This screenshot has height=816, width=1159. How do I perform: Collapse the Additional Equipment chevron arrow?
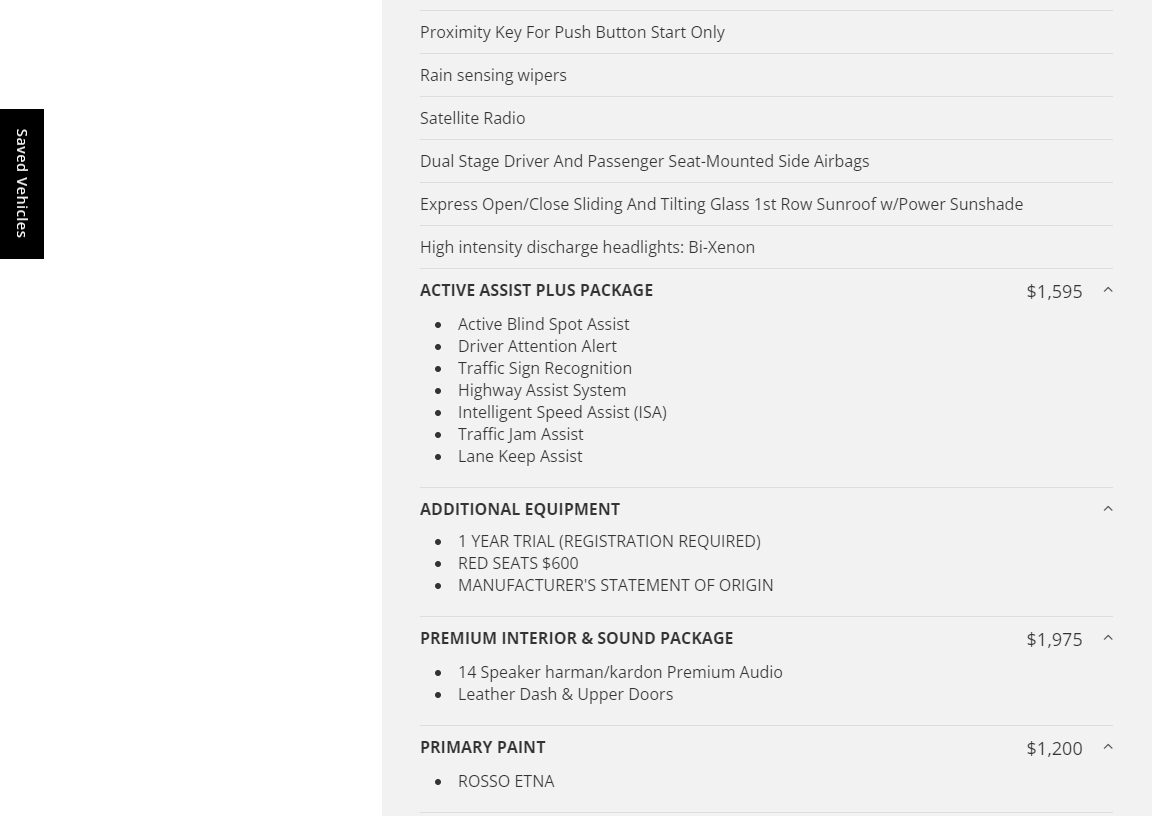[x=1107, y=509]
